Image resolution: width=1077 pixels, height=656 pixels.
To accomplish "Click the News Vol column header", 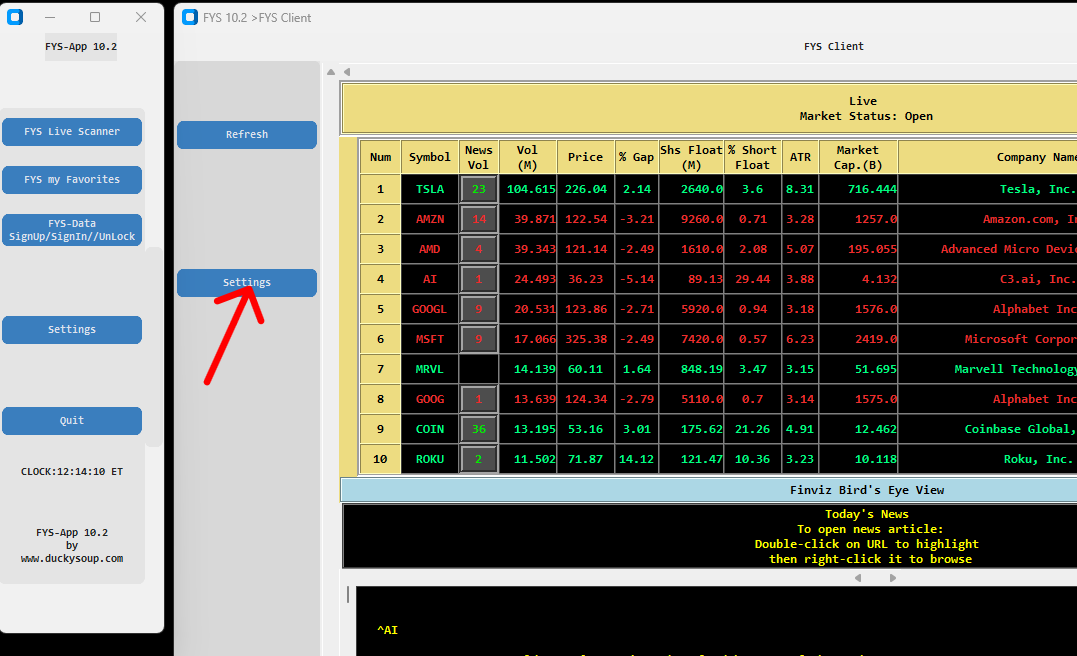I will 479,157.
